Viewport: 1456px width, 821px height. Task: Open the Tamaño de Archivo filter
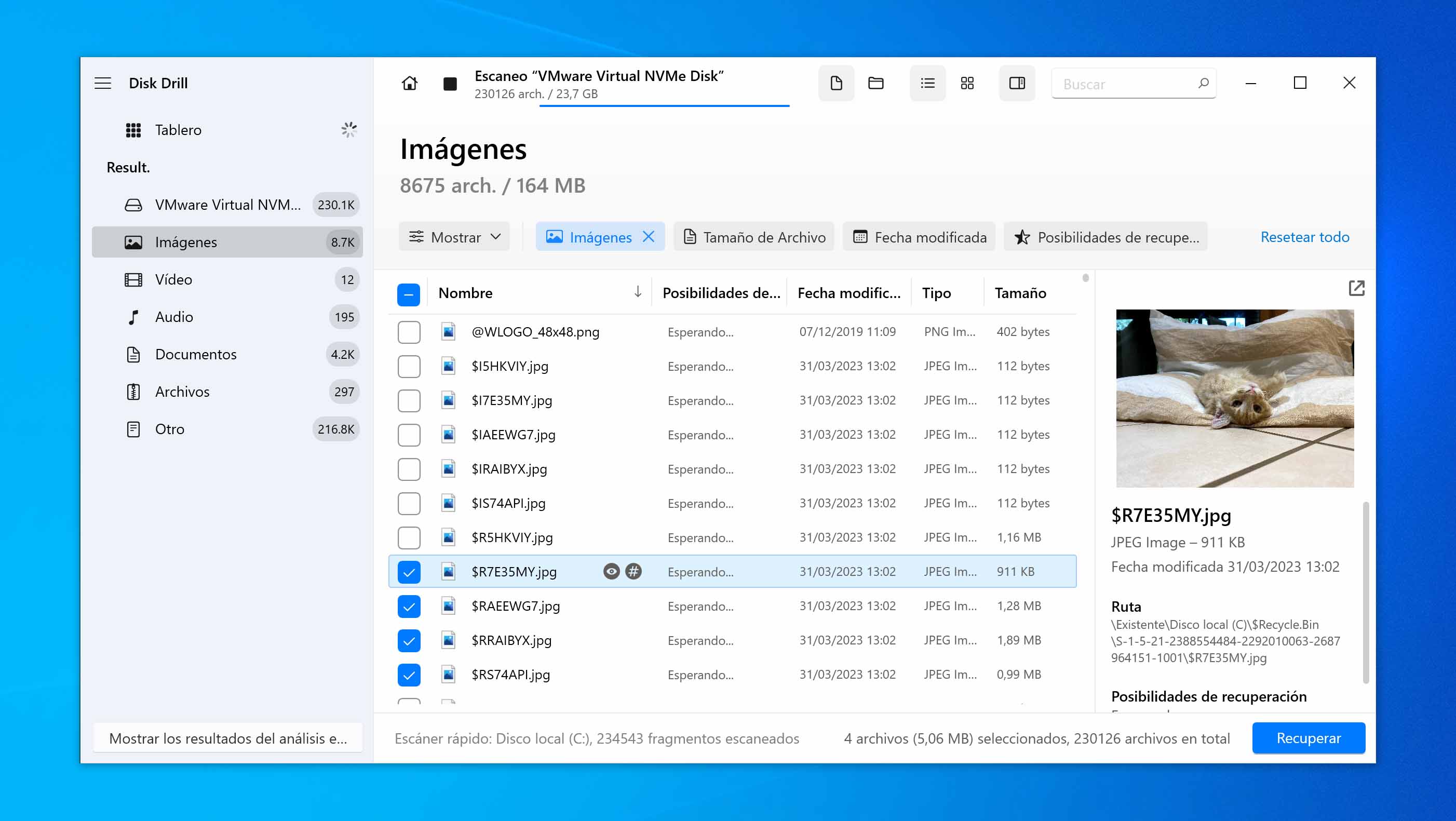(x=754, y=237)
